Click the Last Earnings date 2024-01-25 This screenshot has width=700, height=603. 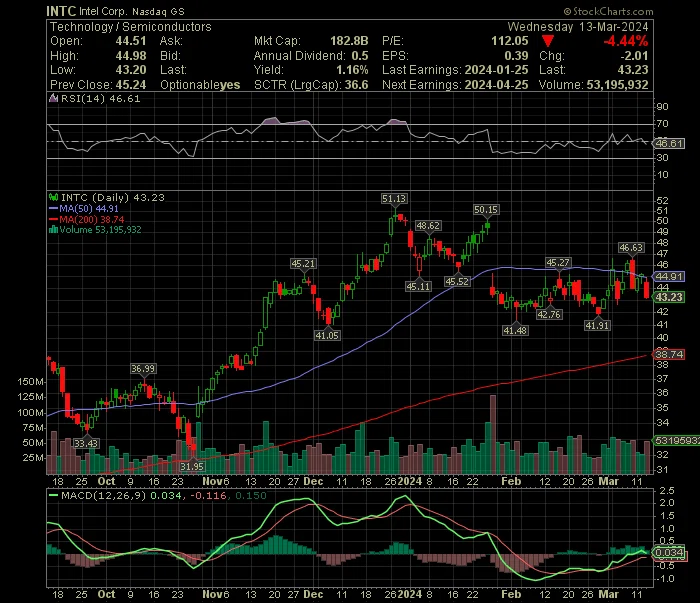[496, 70]
